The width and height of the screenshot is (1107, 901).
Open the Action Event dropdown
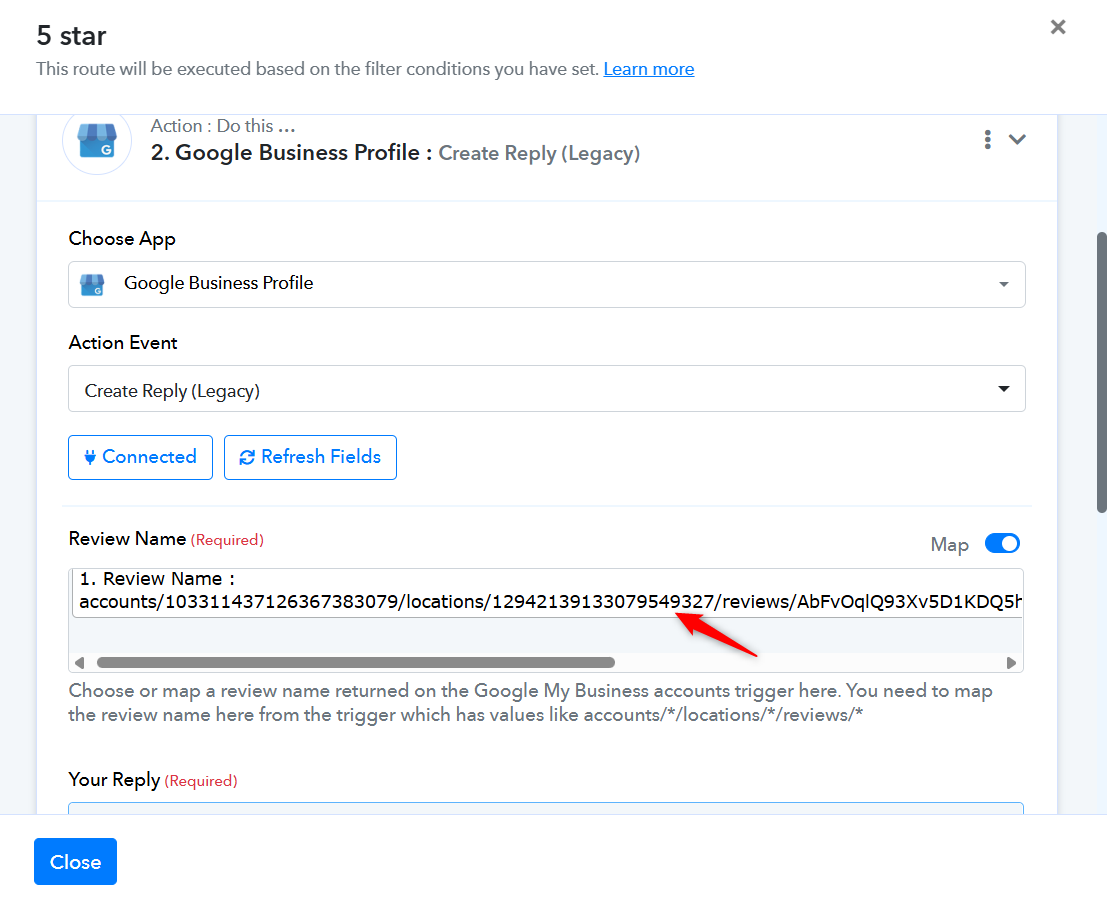pyautogui.click(x=546, y=388)
